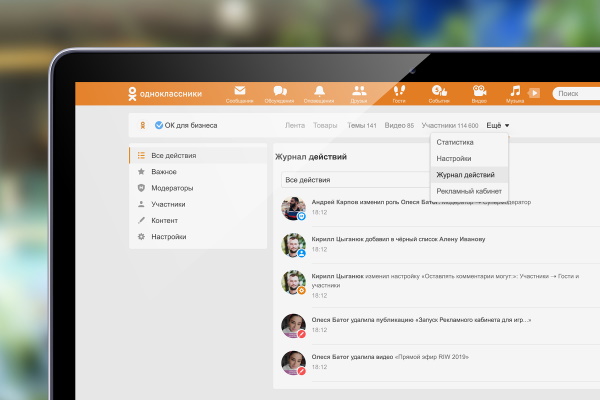Screen dimensions: 600x400
Task: Select Журнал действий in the dropdown
Action: coord(465,175)
